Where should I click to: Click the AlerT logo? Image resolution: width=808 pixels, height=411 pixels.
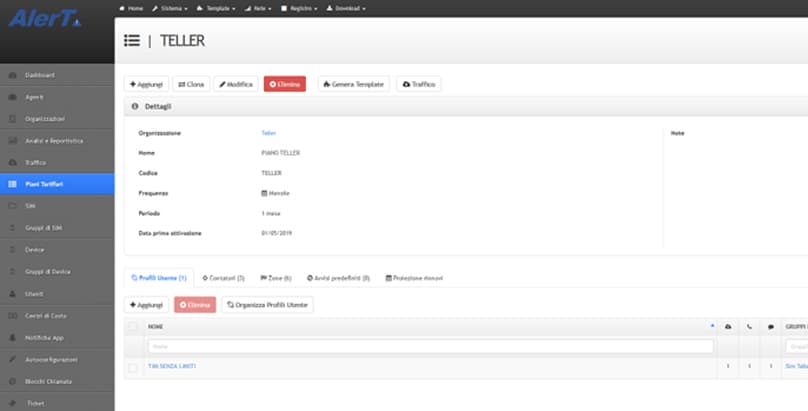tap(45, 19)
